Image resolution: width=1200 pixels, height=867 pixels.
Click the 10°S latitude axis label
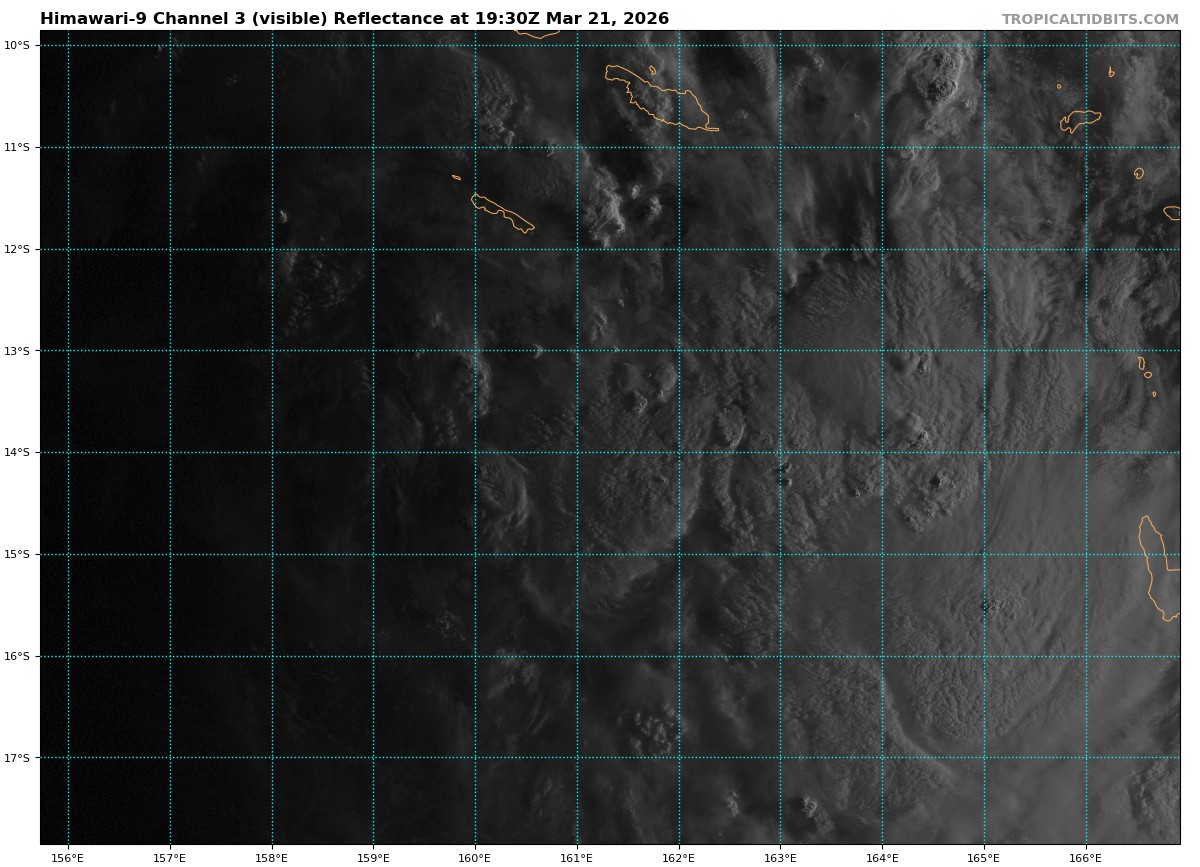[x=17, y=45]
